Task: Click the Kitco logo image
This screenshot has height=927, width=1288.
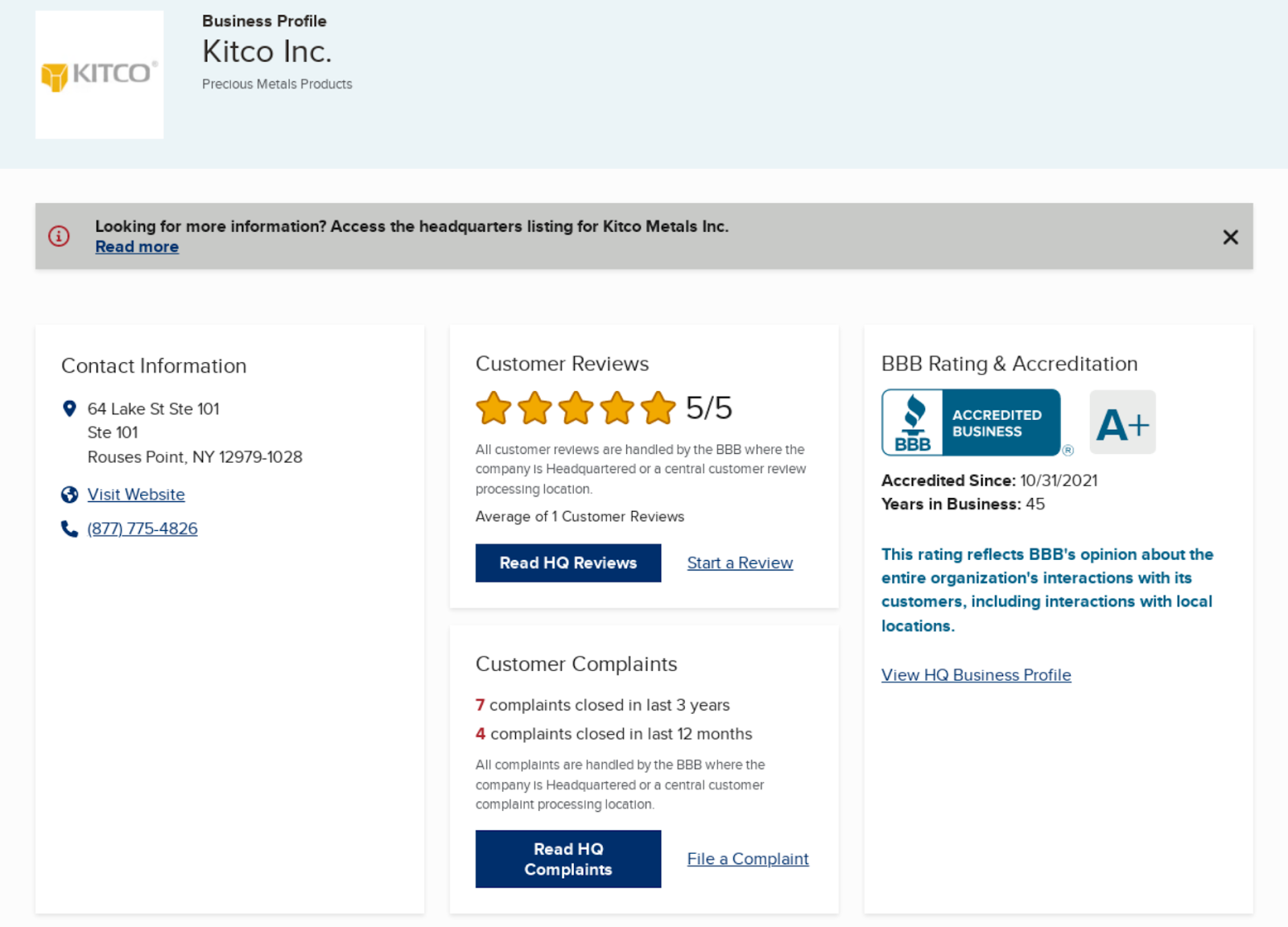Action: tap(99, 75)
